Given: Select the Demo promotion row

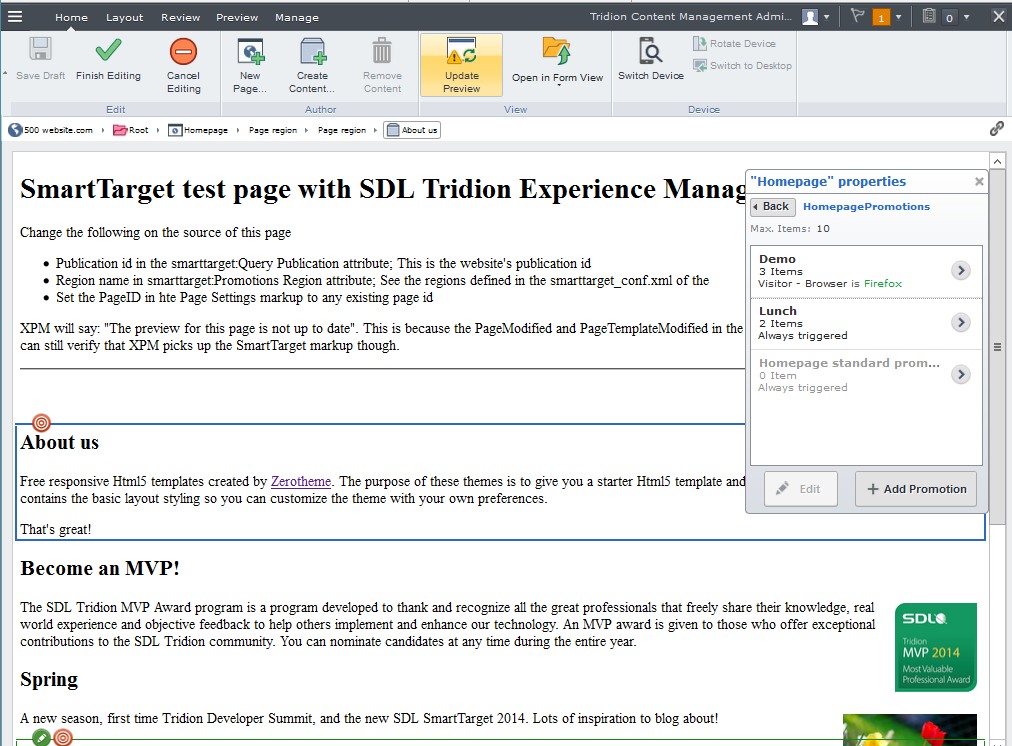Looking at the screenshot, I should pyautogui.click(x=866, y=271).
